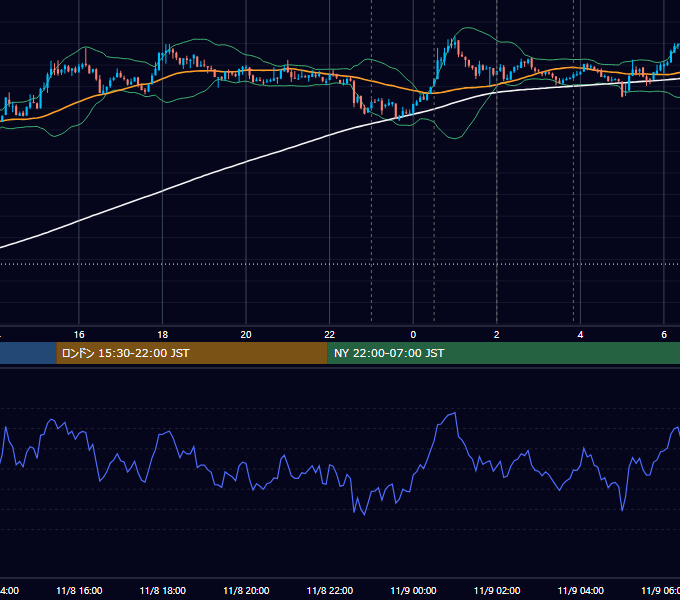Viewport: 680px width, 600px height.
Task: Click the horizontal dotted price level line
Action: 340,264
